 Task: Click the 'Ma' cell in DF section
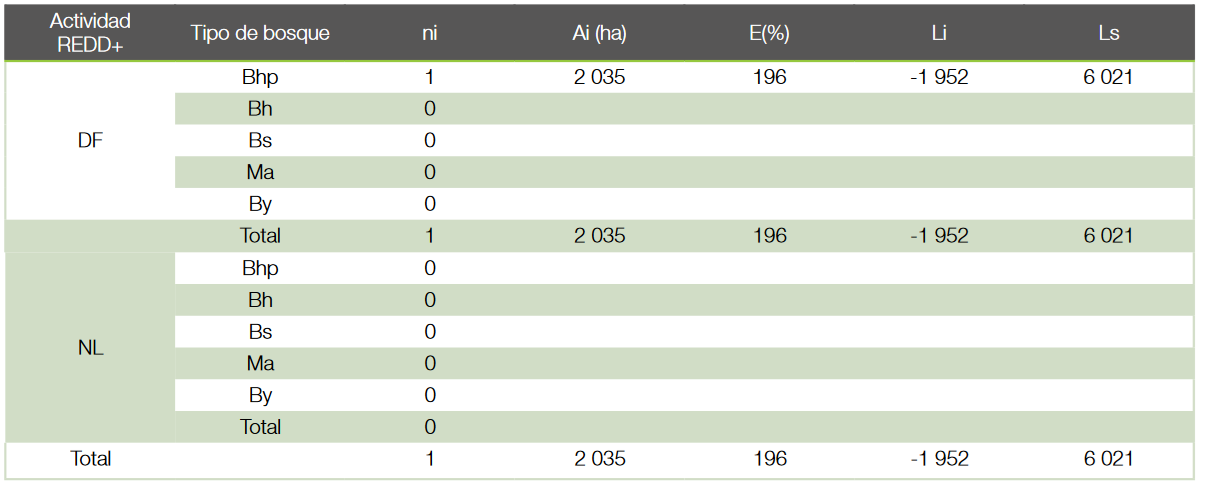point(260,173)
